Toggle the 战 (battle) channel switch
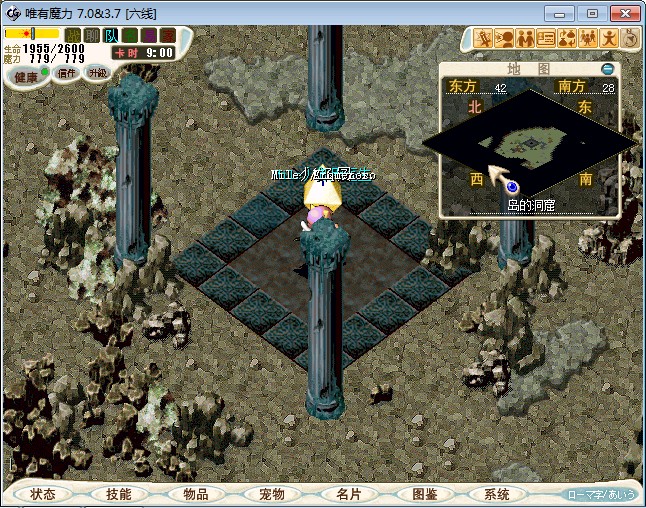Viewport: 646px width, 508px height. pos(72,35)
